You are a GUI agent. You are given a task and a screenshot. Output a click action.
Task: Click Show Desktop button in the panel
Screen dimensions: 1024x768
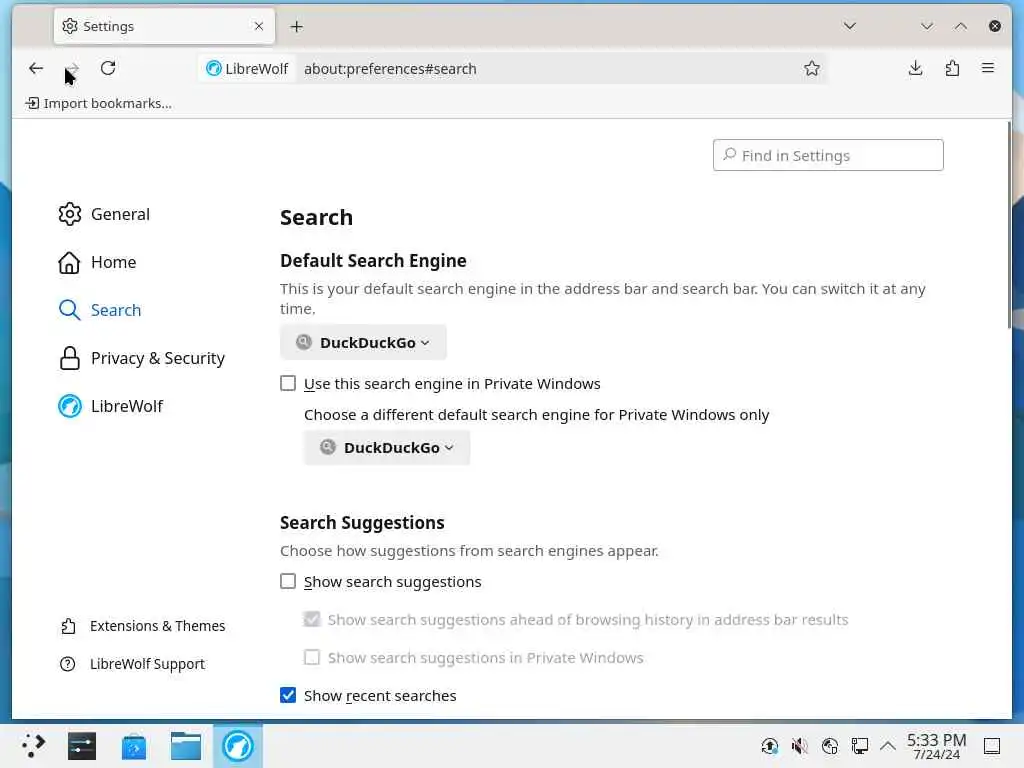click(992, 746)
